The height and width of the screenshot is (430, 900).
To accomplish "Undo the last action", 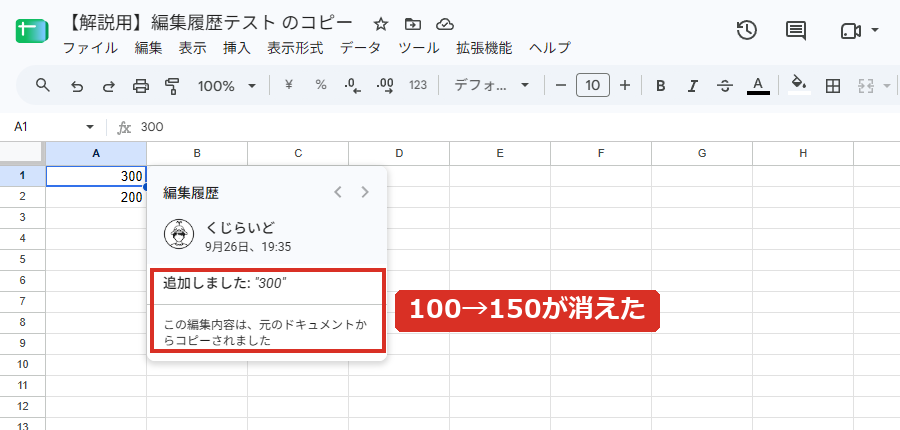I will 76,86.
